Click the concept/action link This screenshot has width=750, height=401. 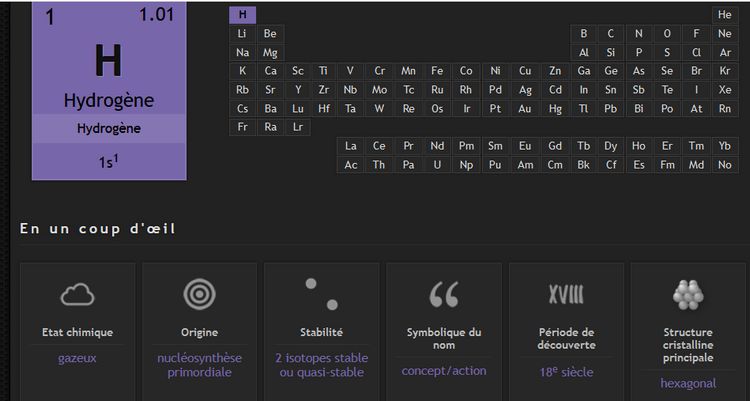(x=444, y=371)
